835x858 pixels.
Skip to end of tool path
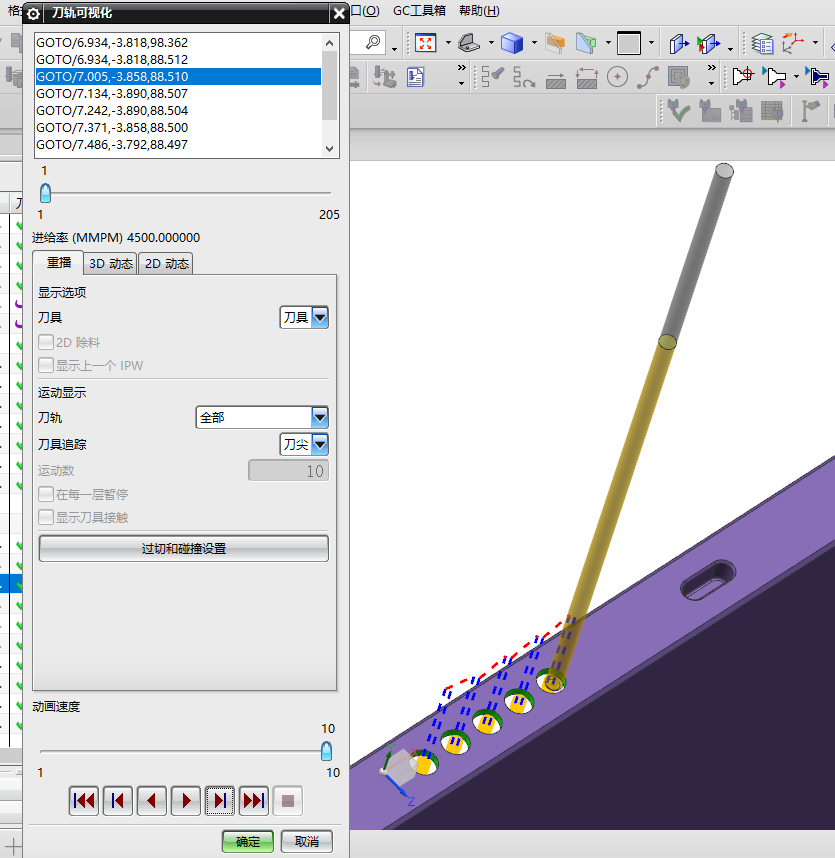coord(254,800)
